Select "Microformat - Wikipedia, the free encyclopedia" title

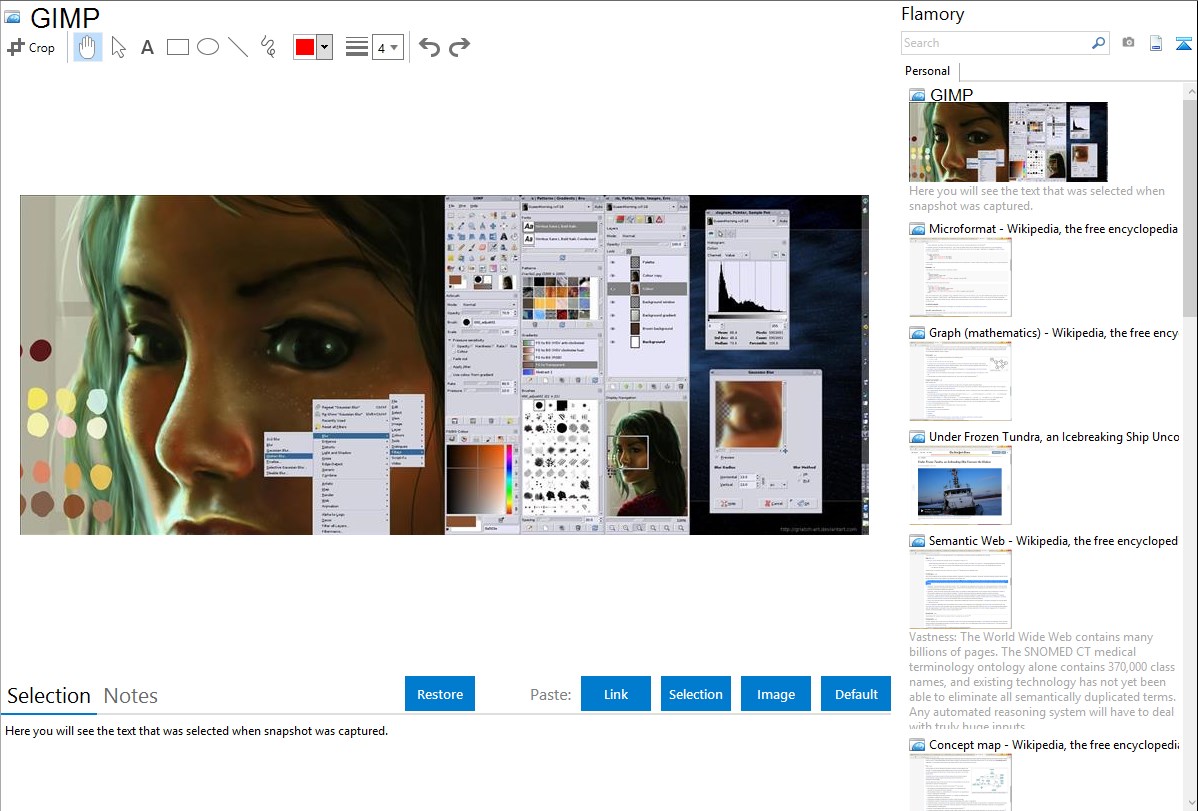coord(1053,229)
